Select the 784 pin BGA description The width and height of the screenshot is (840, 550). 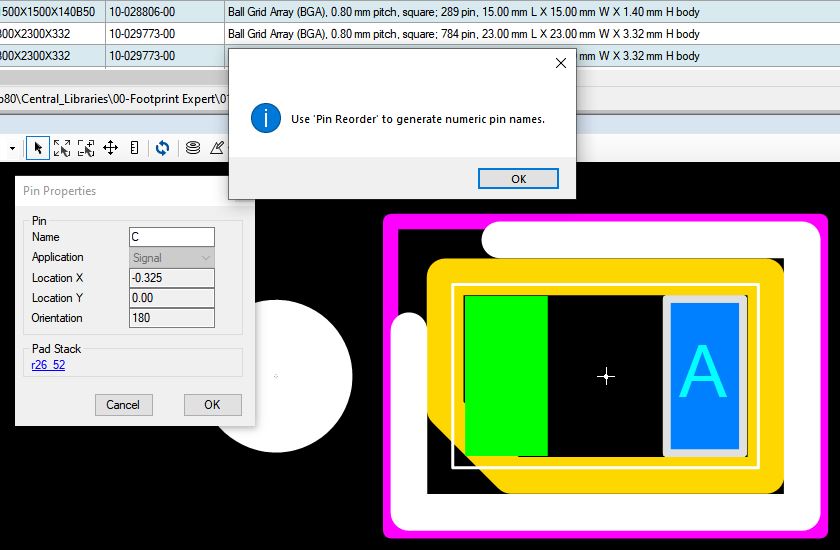pos(463,34)
